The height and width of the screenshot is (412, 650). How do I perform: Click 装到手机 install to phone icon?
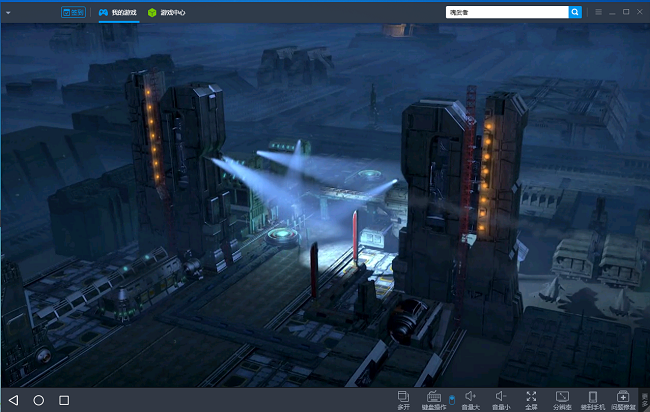pos(593,400)
